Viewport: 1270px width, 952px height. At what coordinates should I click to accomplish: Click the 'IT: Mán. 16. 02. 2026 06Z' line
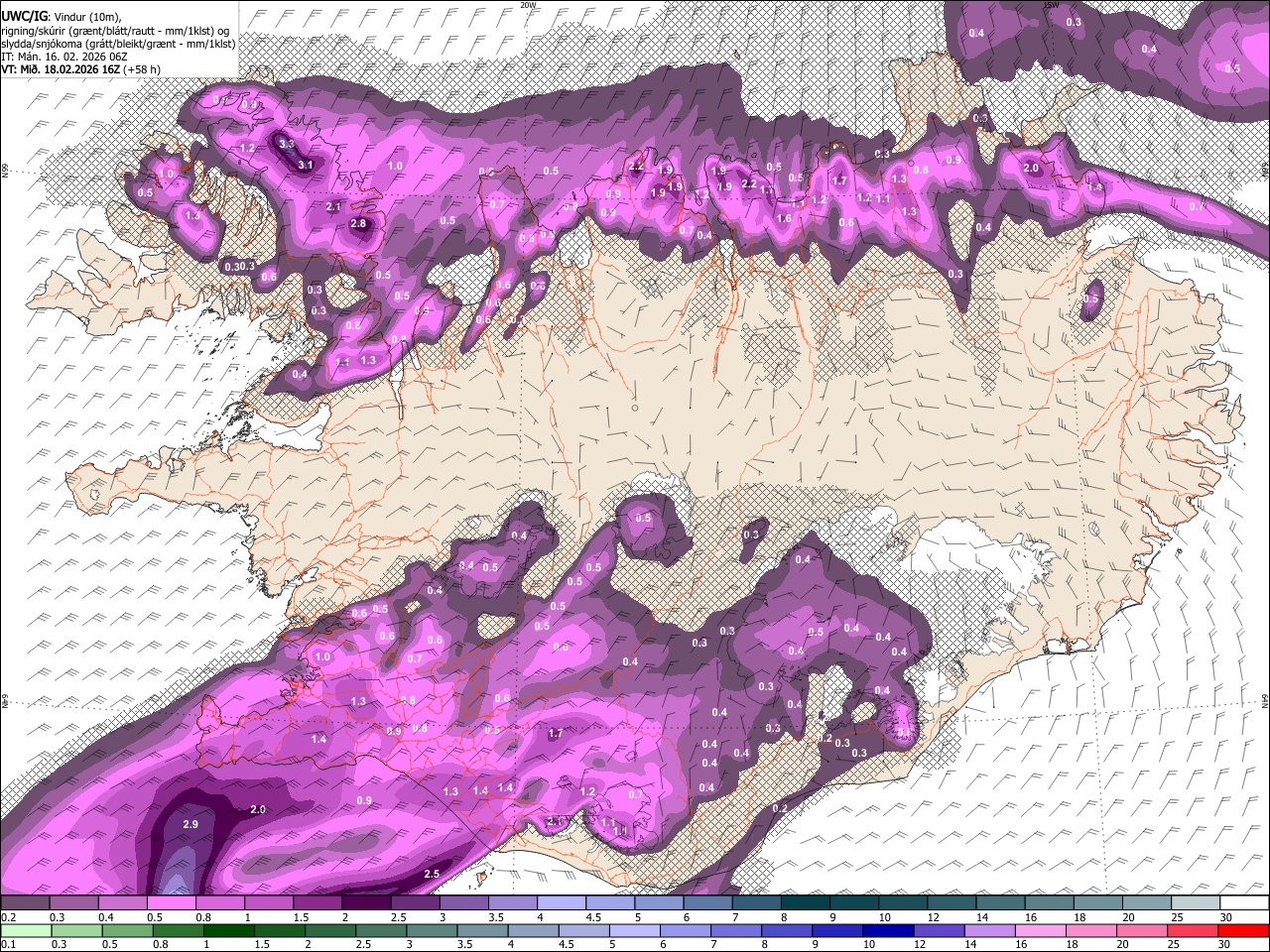point(63,58)
